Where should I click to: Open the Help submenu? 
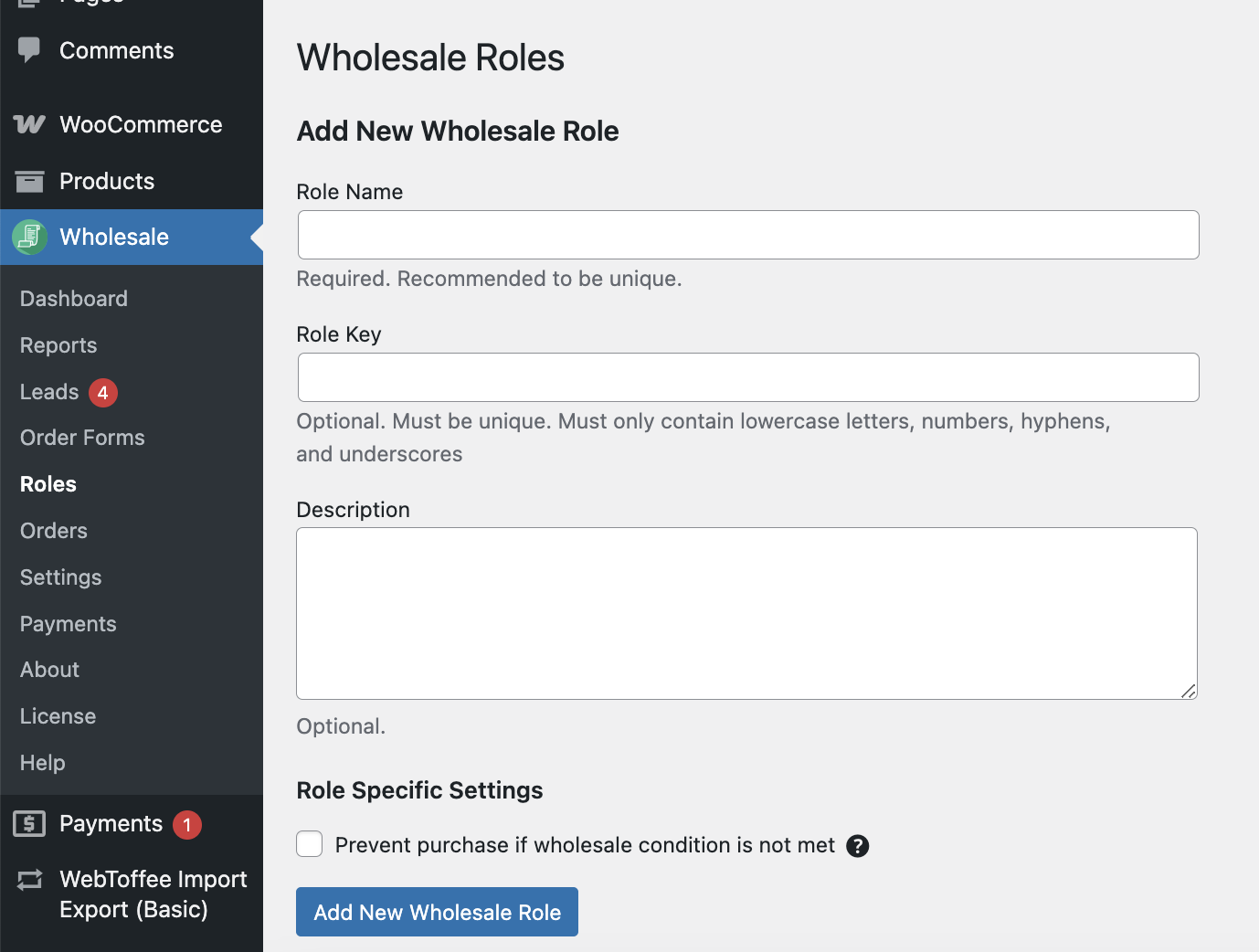pos(43,763)
